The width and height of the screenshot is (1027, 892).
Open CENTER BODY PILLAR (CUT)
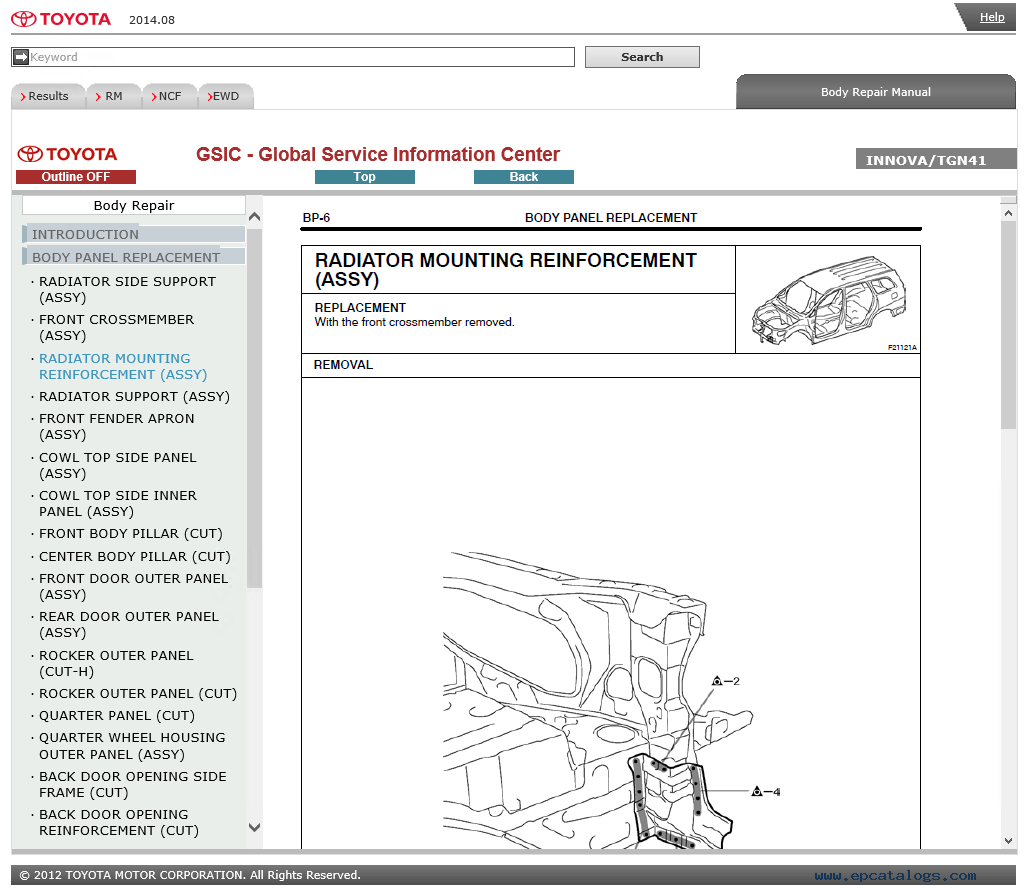[135, 556]
